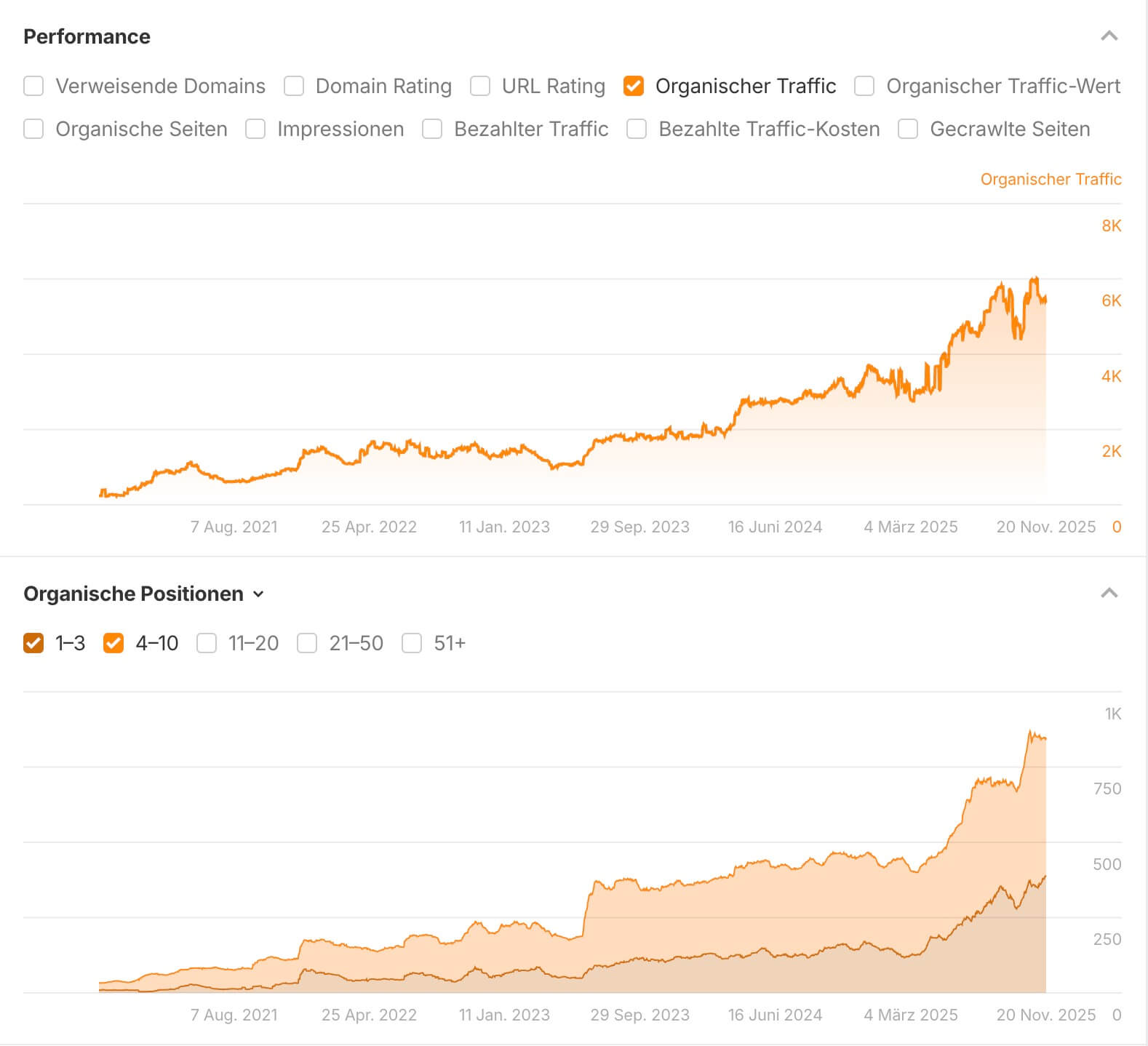Enable the Verweisende Domains checkbox
Screen dimensions: 1148x1046
(33, 86)
